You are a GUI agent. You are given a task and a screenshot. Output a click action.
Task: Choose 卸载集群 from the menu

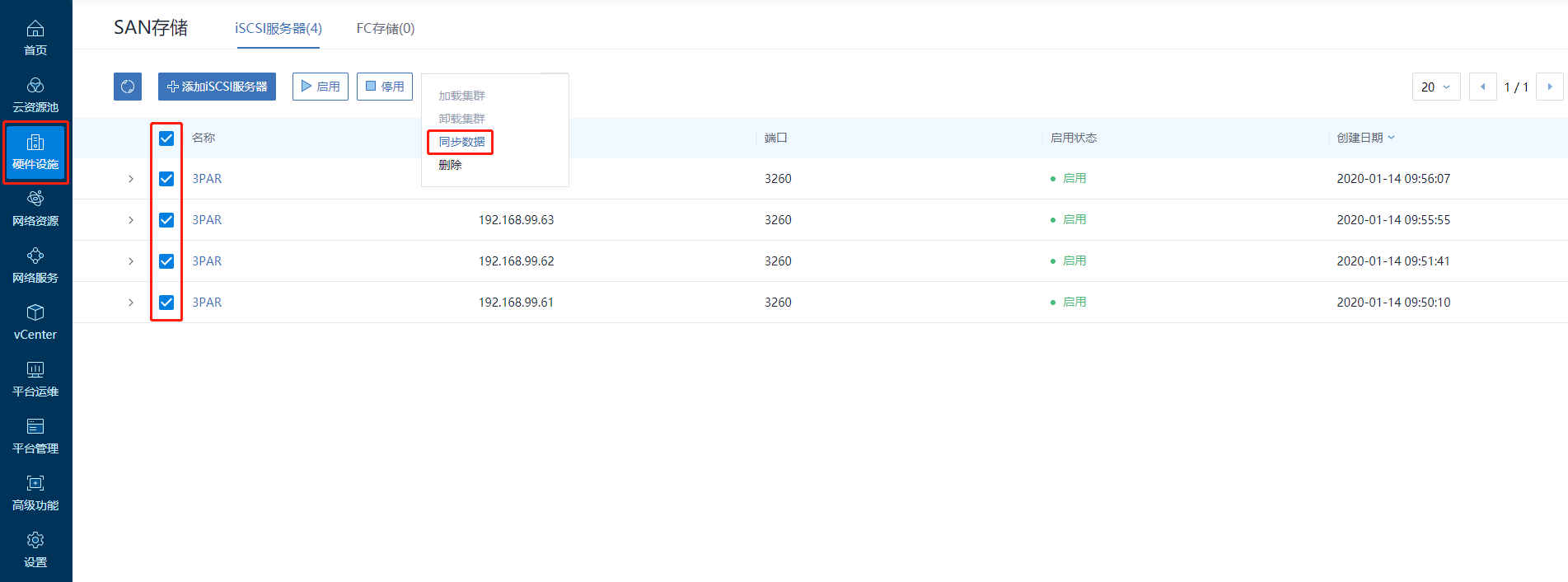point(461,119)
